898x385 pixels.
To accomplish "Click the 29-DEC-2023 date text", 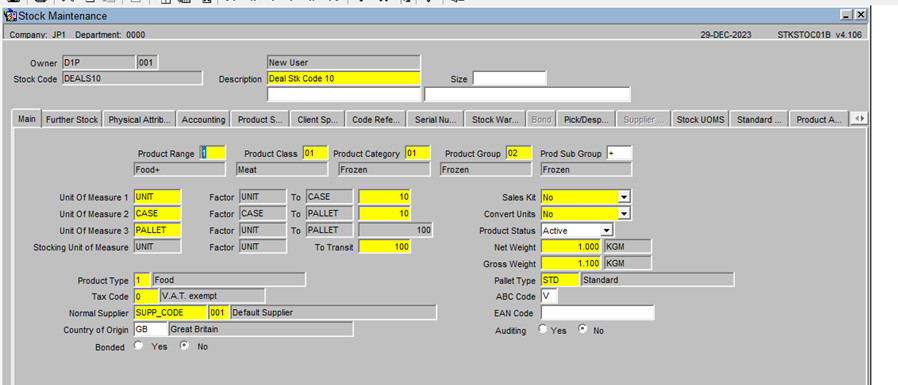I will coord(726,34).
